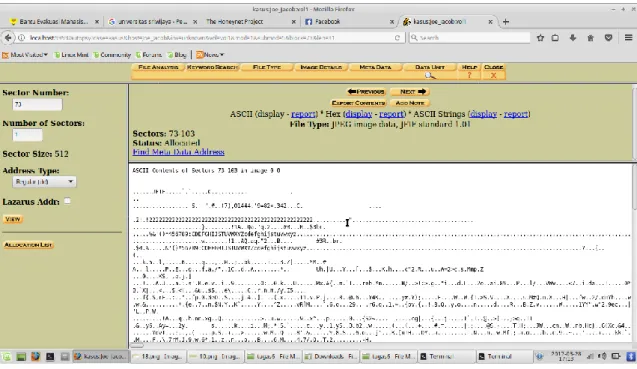Open the Allocation List button
The image size is (637, 369).
[x=28, y=245]
